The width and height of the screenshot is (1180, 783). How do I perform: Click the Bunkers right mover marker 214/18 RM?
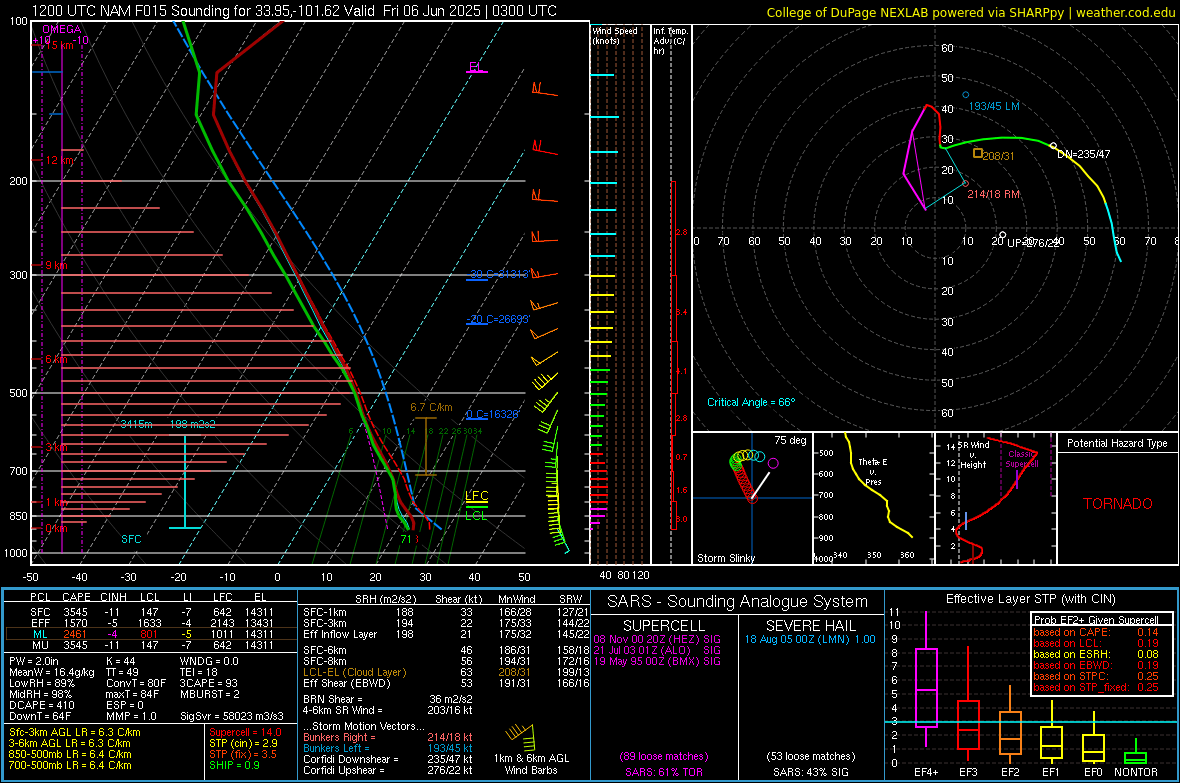[x=966, y=183]
